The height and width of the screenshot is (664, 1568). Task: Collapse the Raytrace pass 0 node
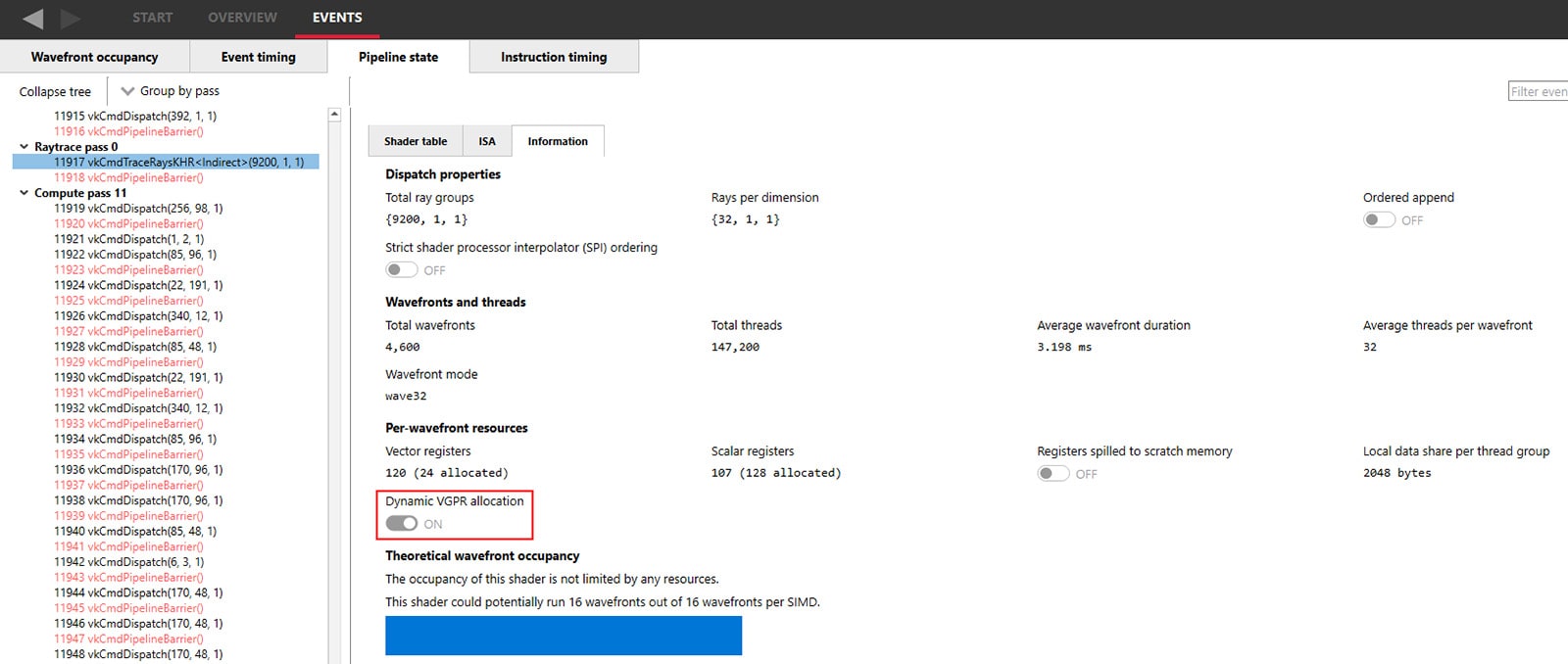click(24, 147)
